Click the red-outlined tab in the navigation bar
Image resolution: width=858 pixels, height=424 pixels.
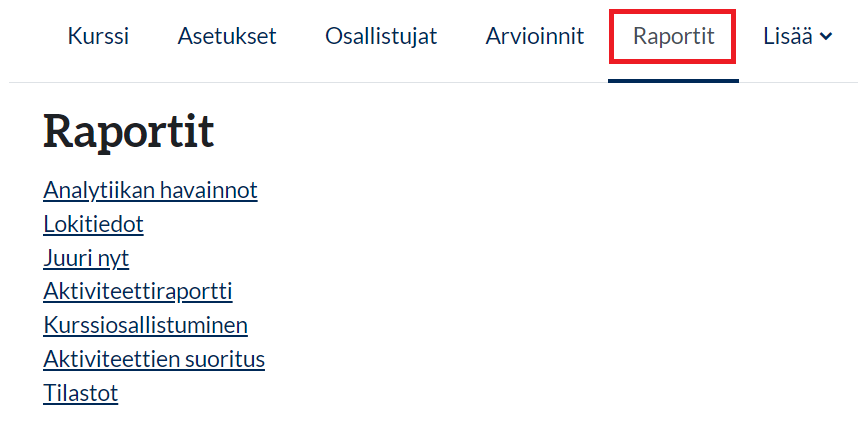(x=673, y=37)
